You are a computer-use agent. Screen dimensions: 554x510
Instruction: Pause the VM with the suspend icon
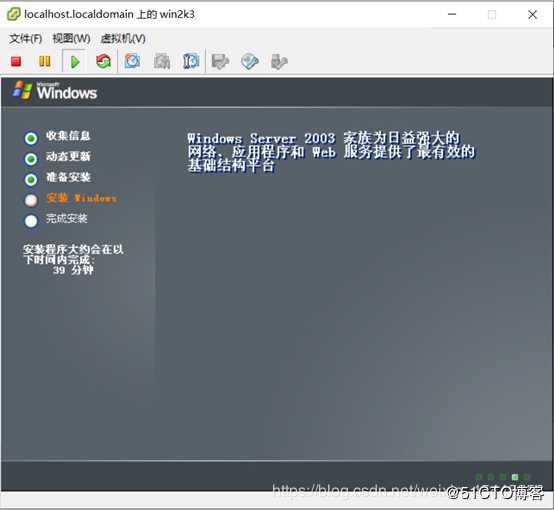45,61
